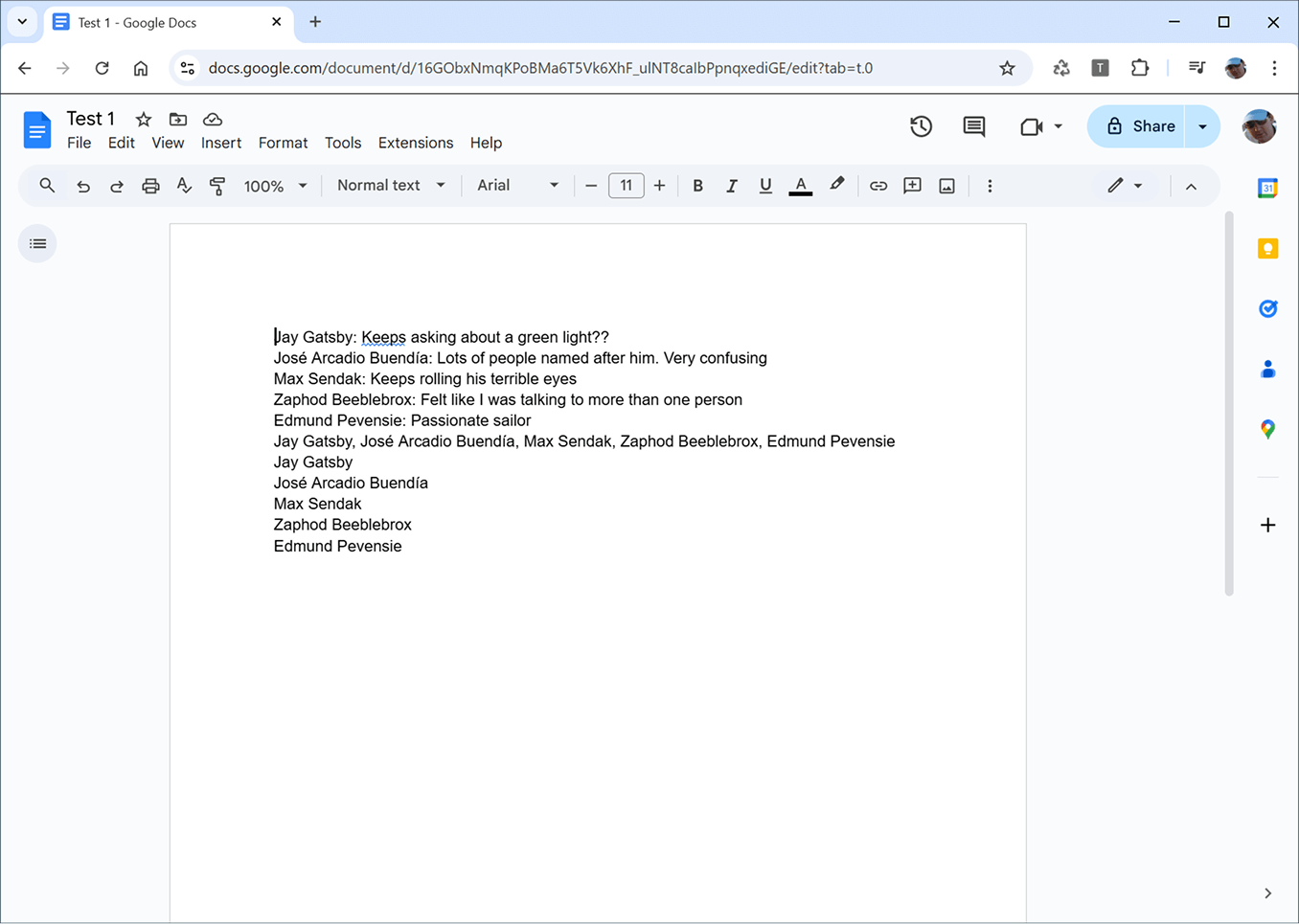This screenshot has height=924, width=1299.
Task: Open the highlight color picker
Action: pyautogui.click(x=836, y=185)
